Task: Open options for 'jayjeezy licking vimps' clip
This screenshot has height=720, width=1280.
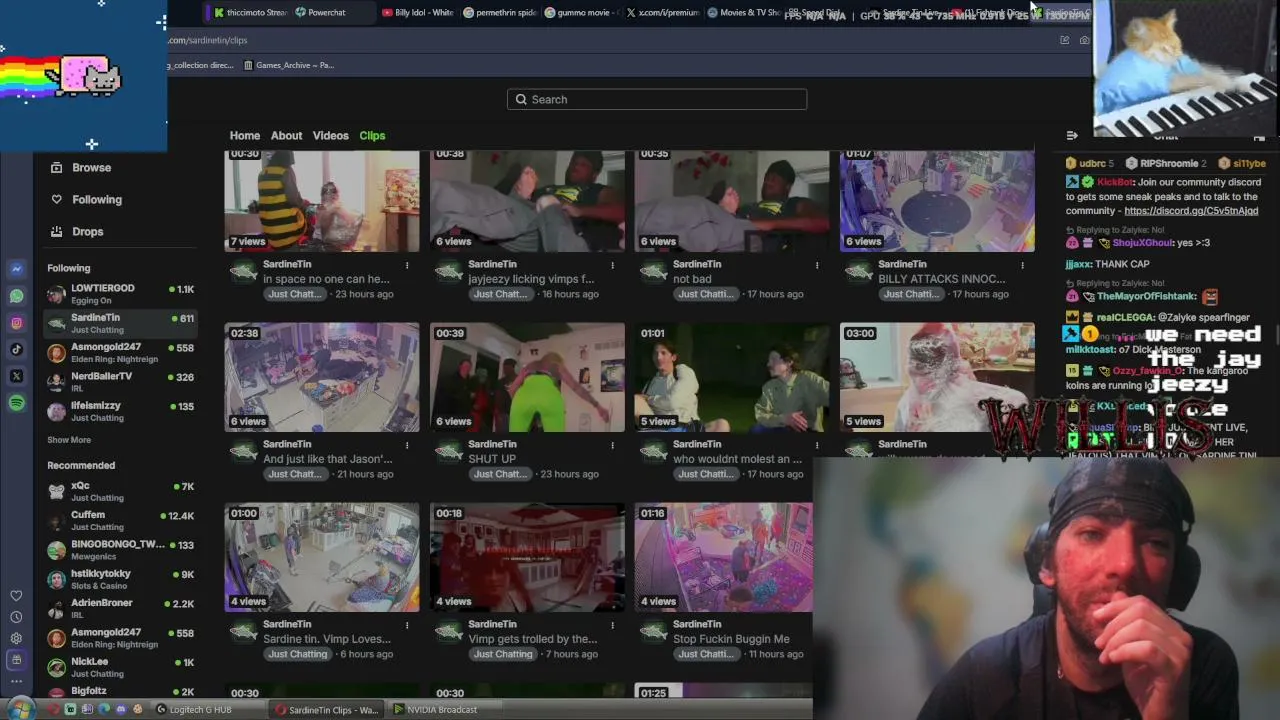Action: tap(612, 265)
